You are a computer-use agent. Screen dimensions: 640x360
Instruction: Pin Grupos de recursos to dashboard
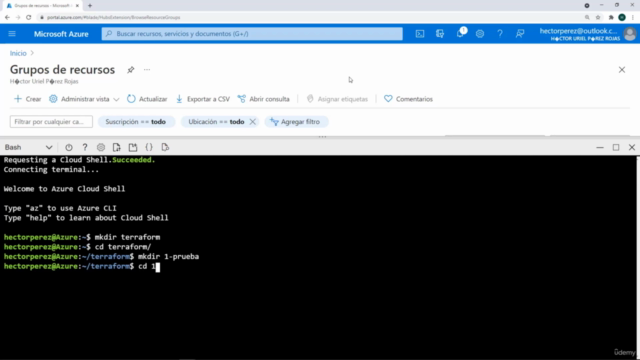point(131,70)
